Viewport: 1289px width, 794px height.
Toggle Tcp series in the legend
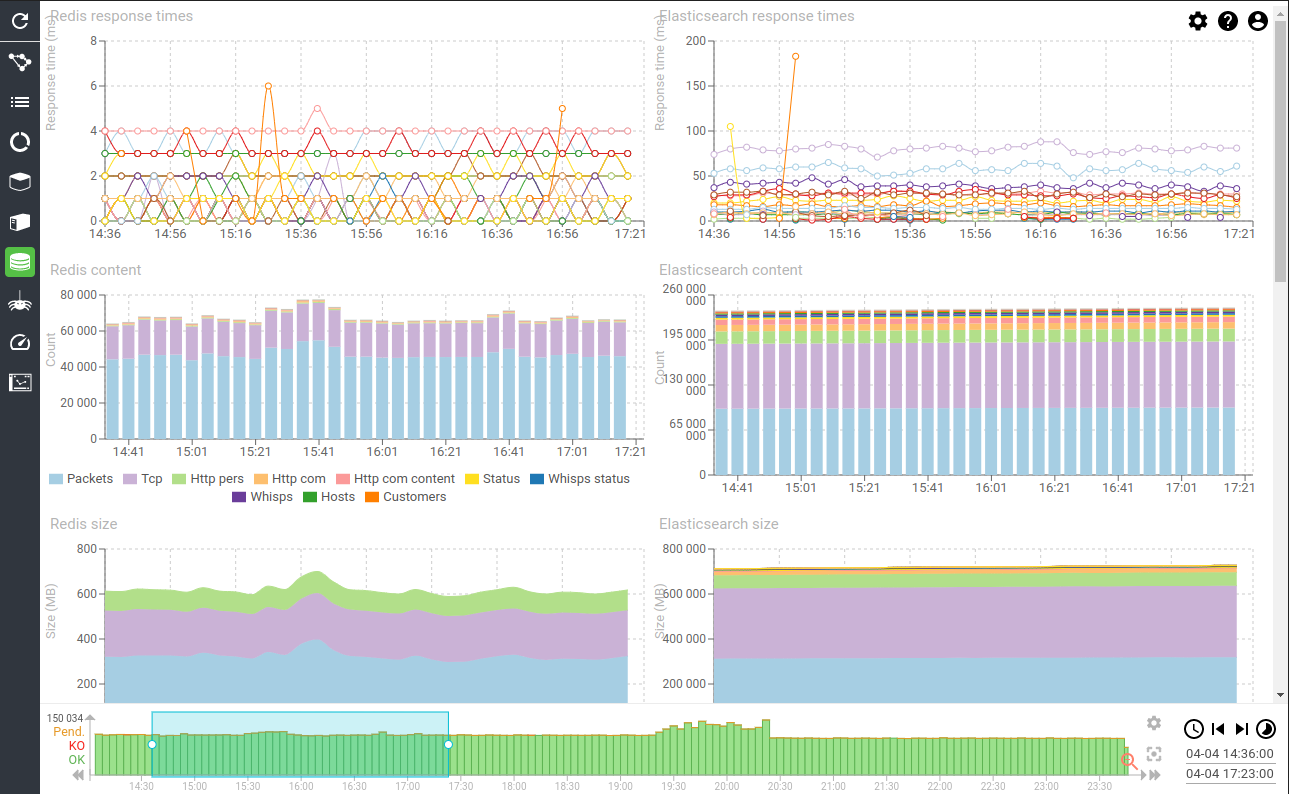tap(142, 479)
